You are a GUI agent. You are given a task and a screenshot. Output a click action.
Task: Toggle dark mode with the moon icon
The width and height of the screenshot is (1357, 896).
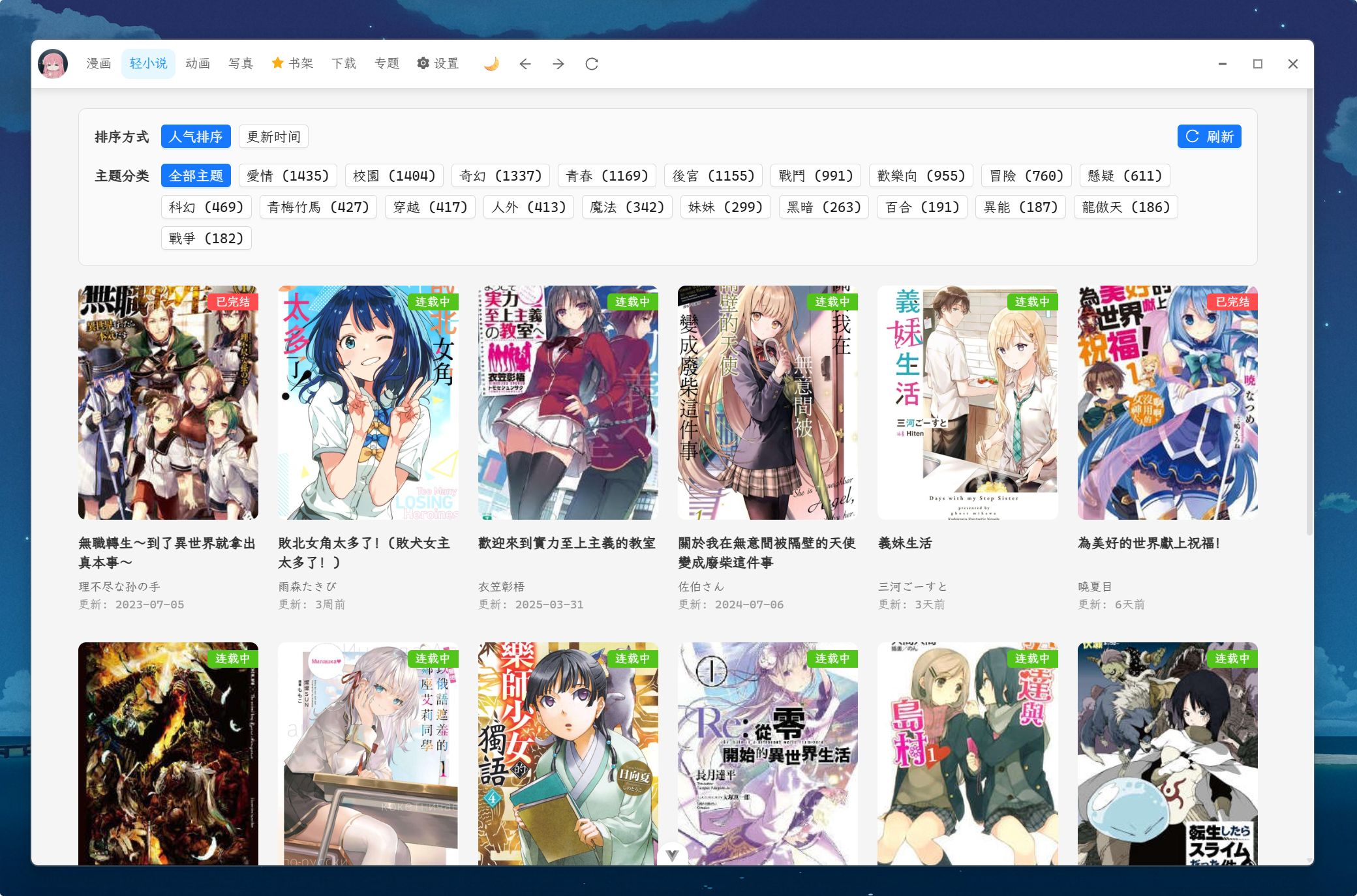point(491,63)
